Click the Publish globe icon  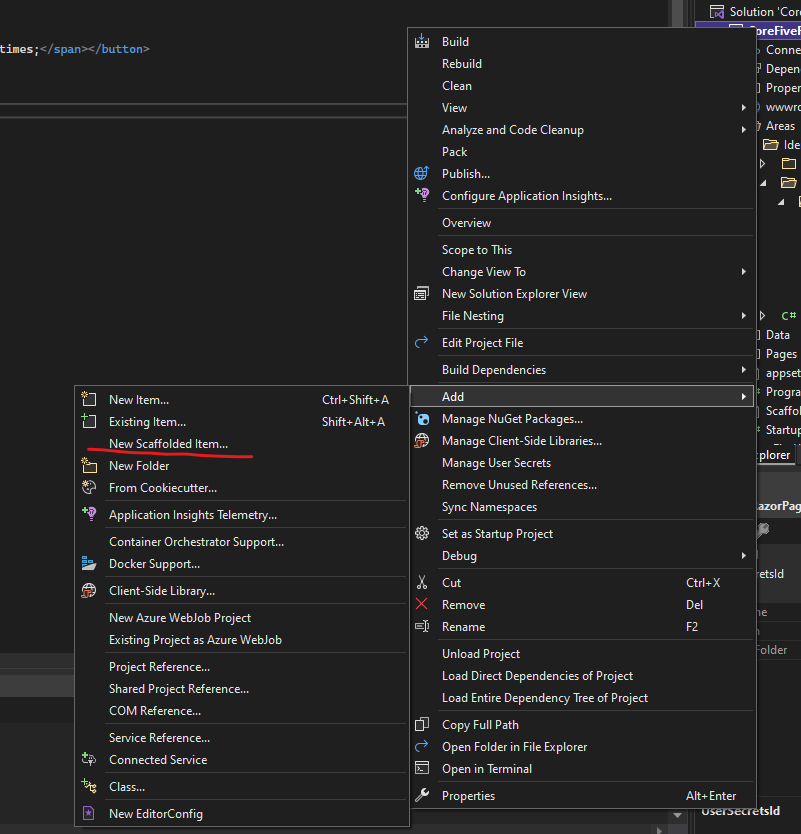click(x=422, y=173)
